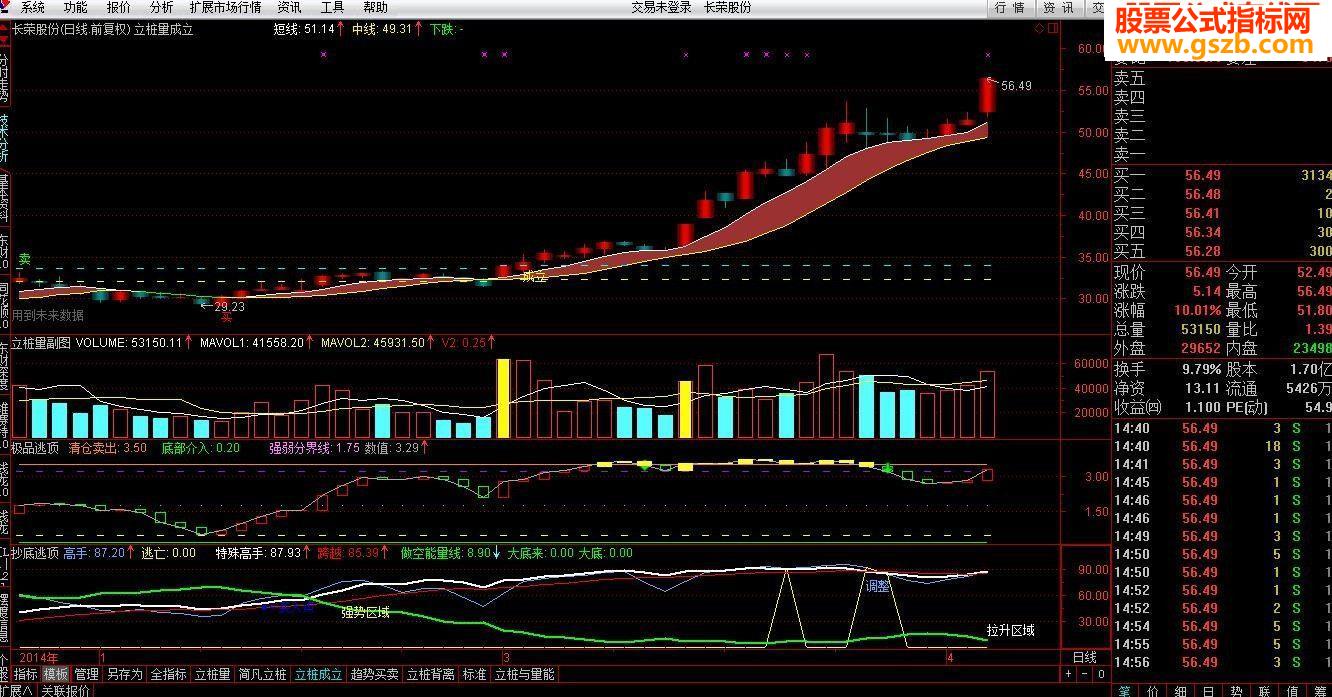
Task: Open the 功能 menu
Action: pos(76,7)
